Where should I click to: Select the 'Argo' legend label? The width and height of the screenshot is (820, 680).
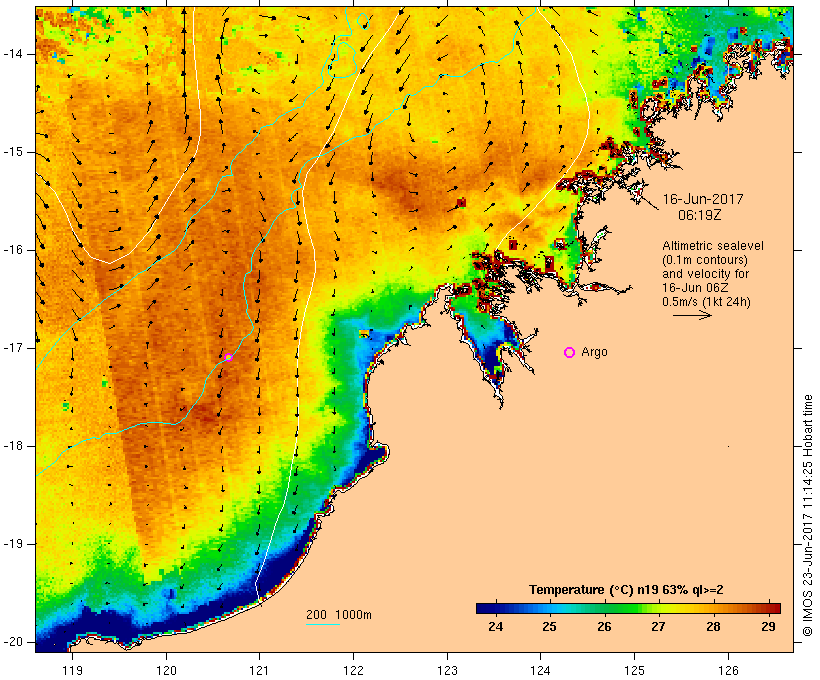tap(594, 352)
